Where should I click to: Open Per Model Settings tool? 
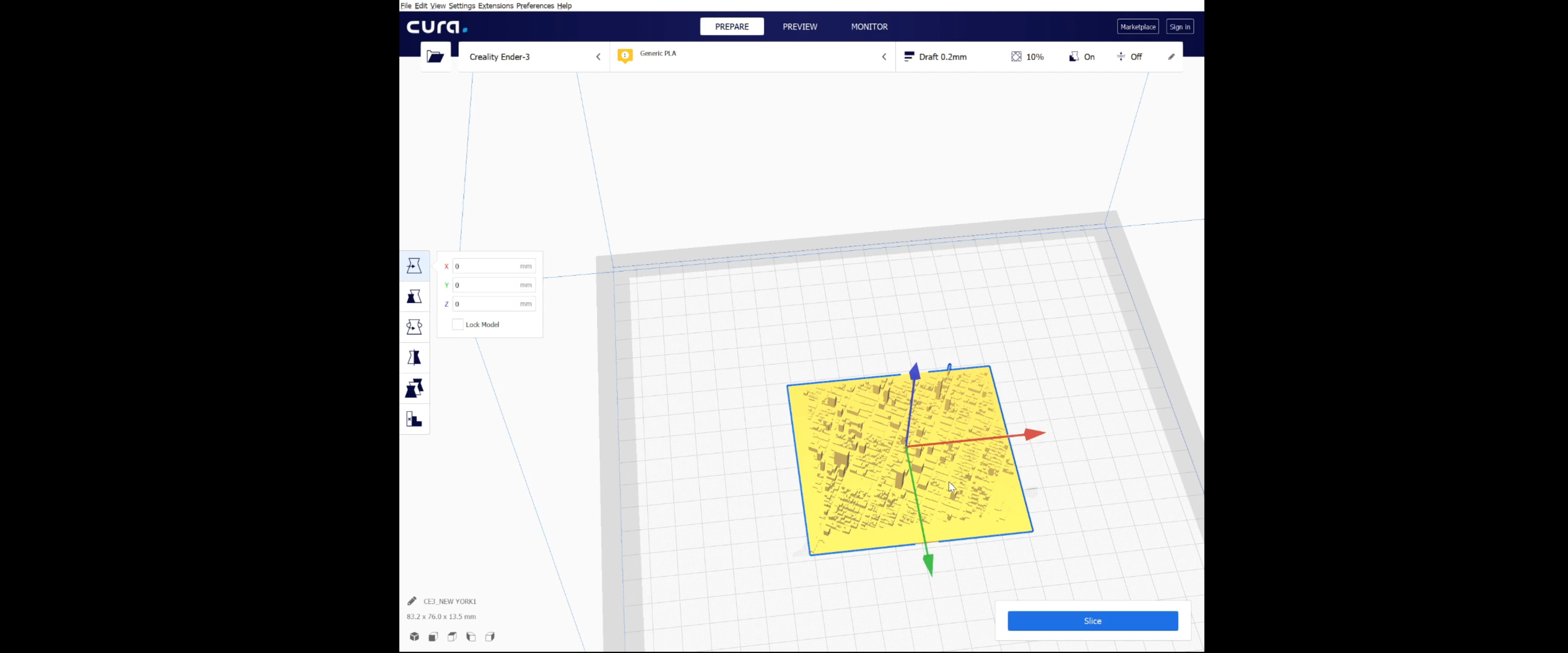pos(414,388)
